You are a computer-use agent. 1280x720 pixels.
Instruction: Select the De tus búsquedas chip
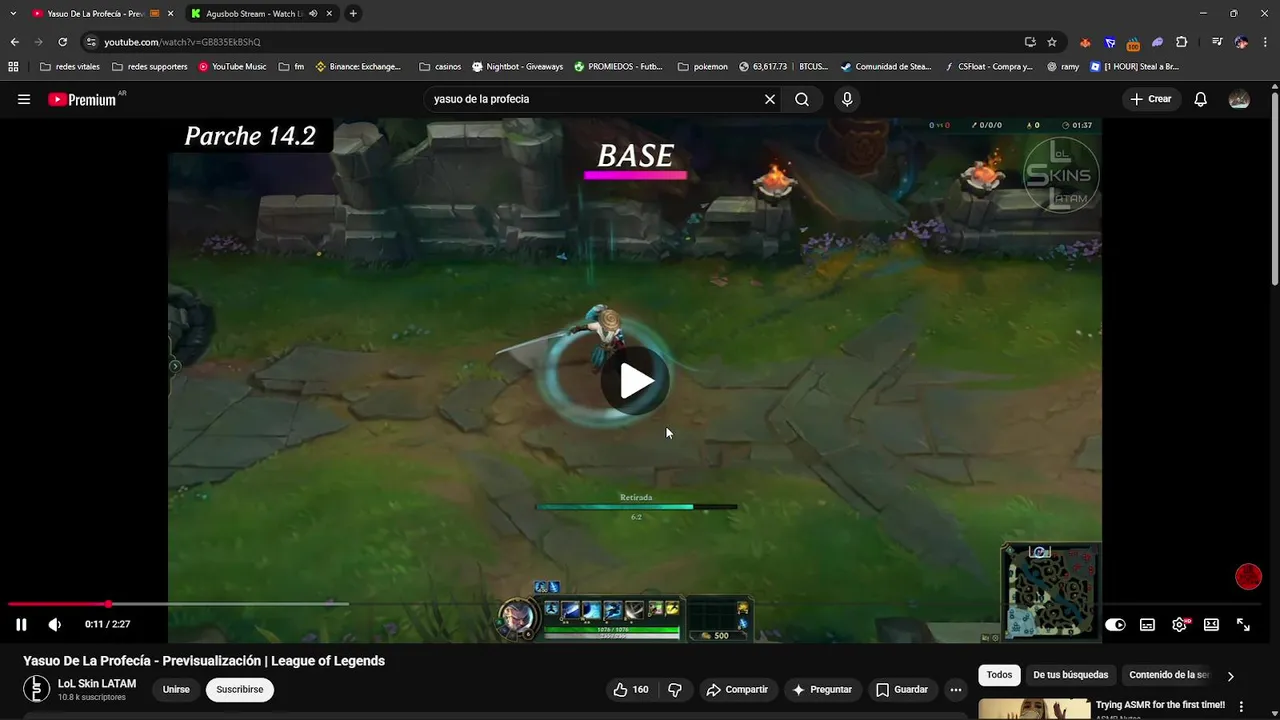click(x=1070, y=675)
